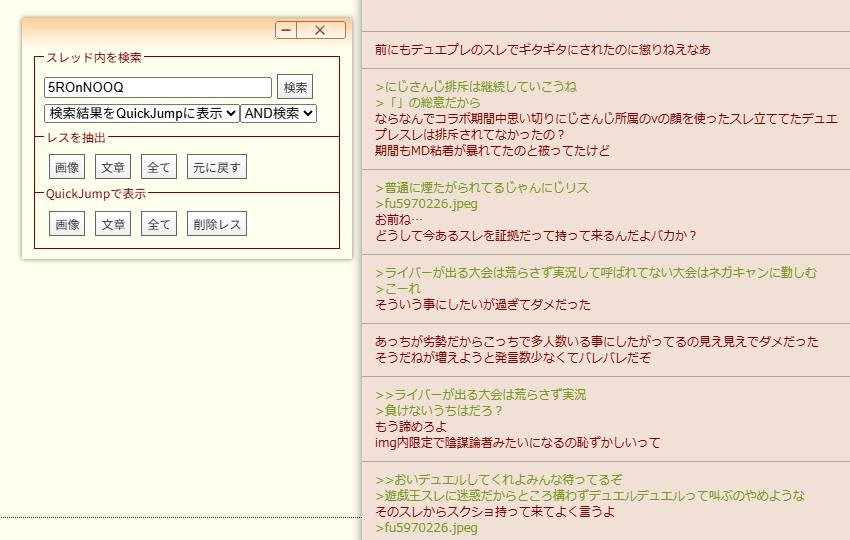Screen dimensions: 850x540
Task: Click quoted line >にじさんじ排斥は継続していこうね
Action: [476, 87]
